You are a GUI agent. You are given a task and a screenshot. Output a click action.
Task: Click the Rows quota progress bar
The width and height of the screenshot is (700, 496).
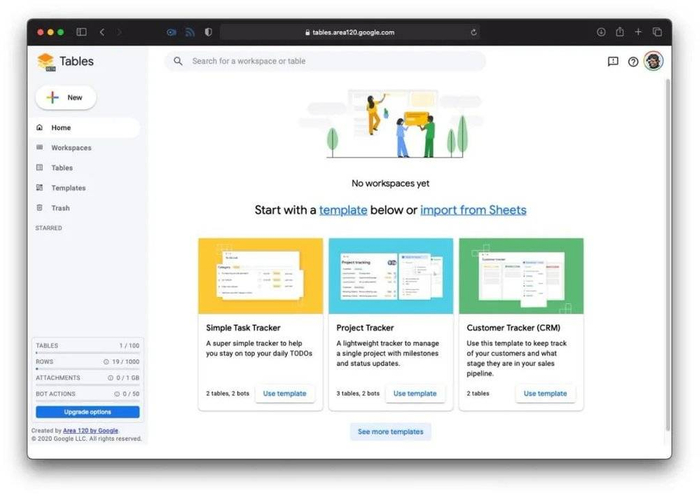pyautogui.click(x=88, y=369)
